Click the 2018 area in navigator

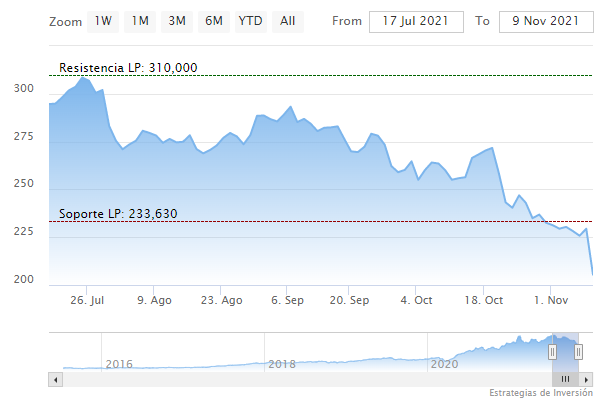(x=283, y=364)
